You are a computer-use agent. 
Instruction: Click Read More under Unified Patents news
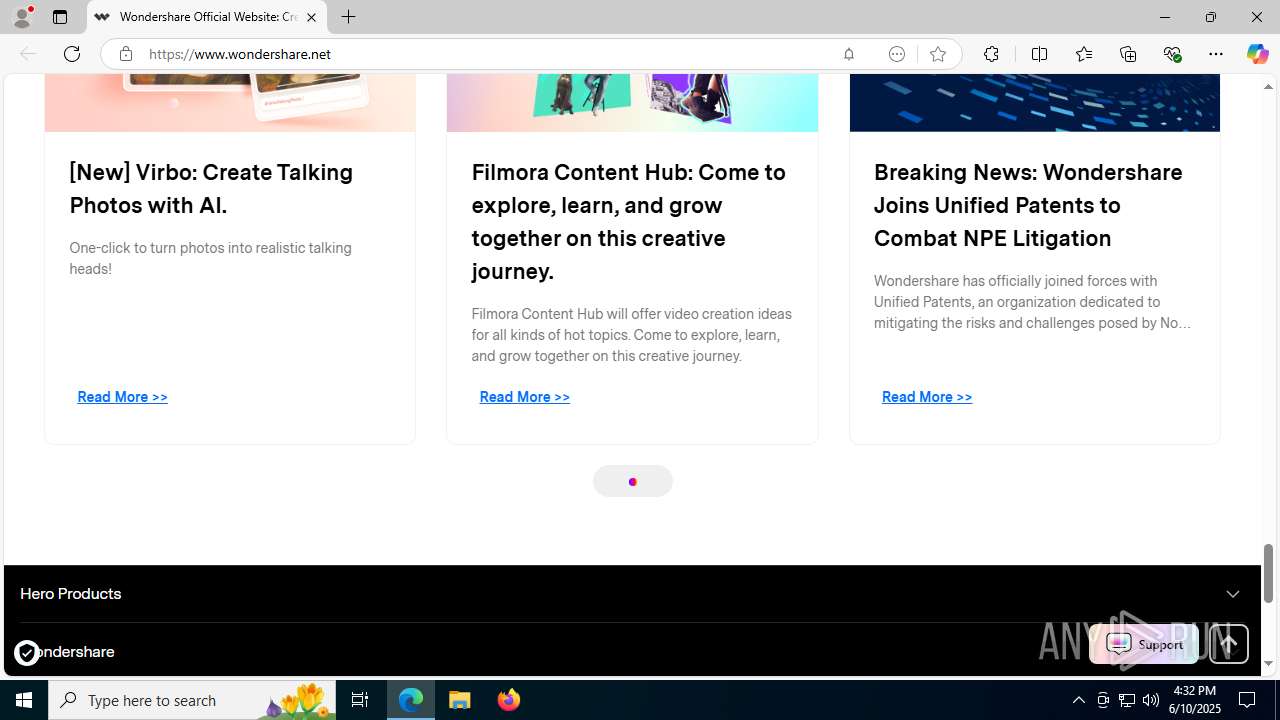(x=927, y=397)
